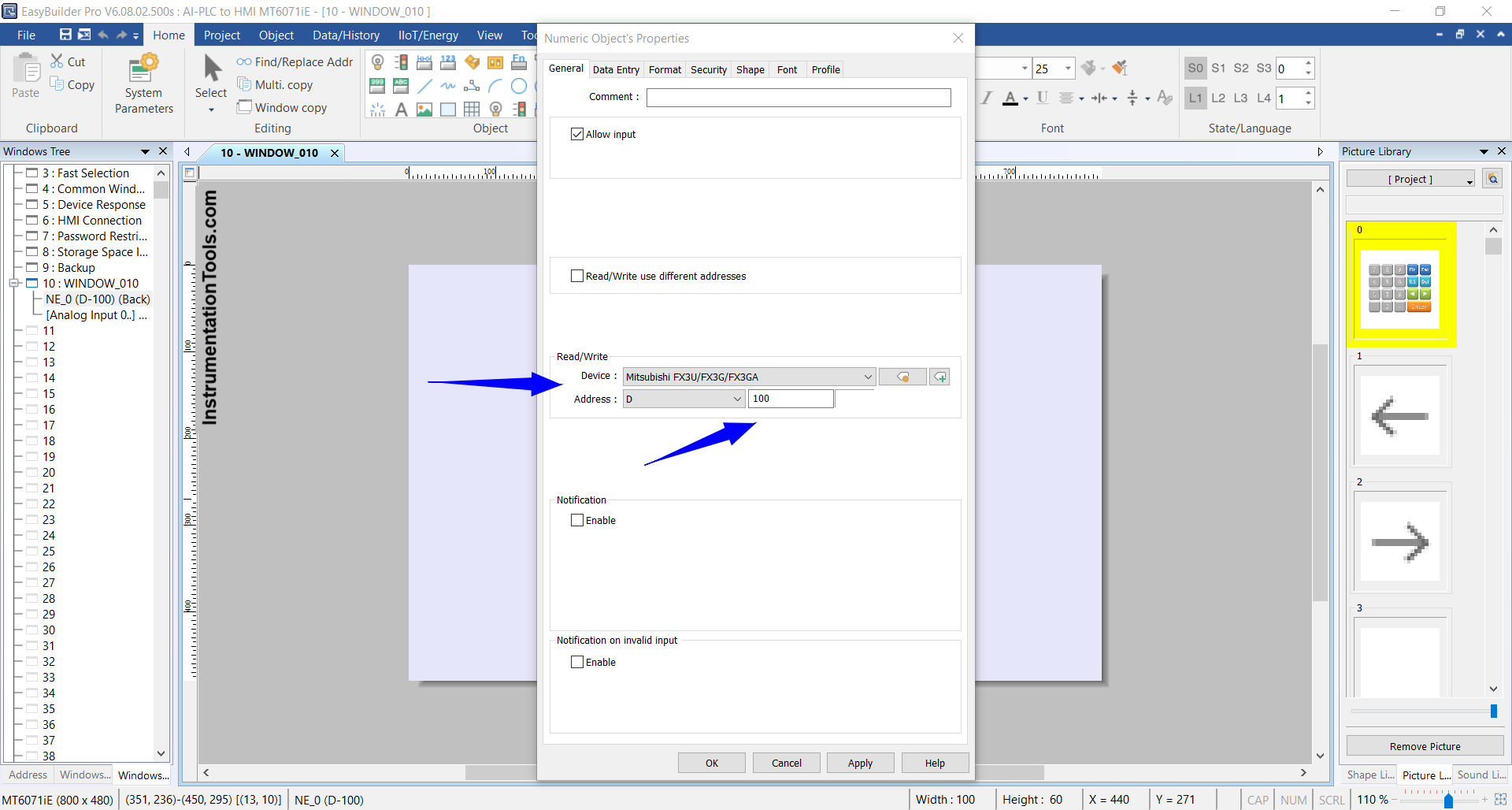Click the Cut scissors icon
Image resolution: width=1512 pixels, height=810 pixels.
tap(57, 61)
